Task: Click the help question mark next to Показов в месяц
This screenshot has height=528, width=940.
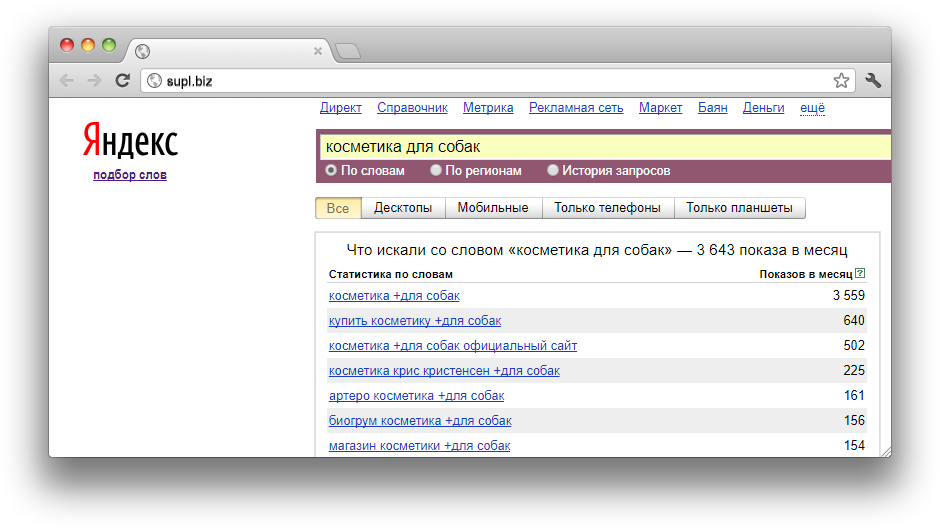Action: (860, 273)
